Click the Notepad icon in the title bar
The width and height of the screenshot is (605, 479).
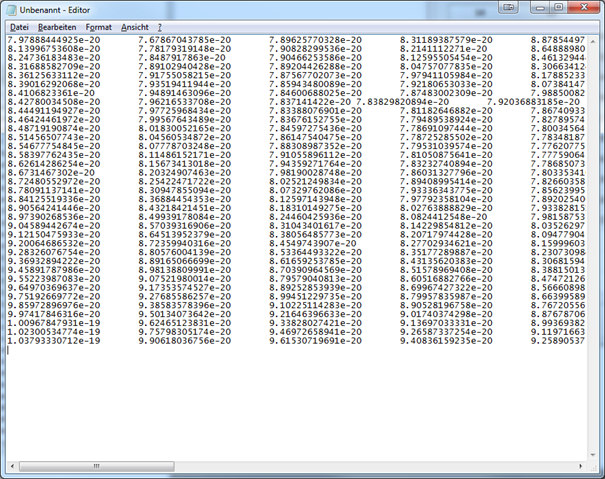[x=14, y=8]
